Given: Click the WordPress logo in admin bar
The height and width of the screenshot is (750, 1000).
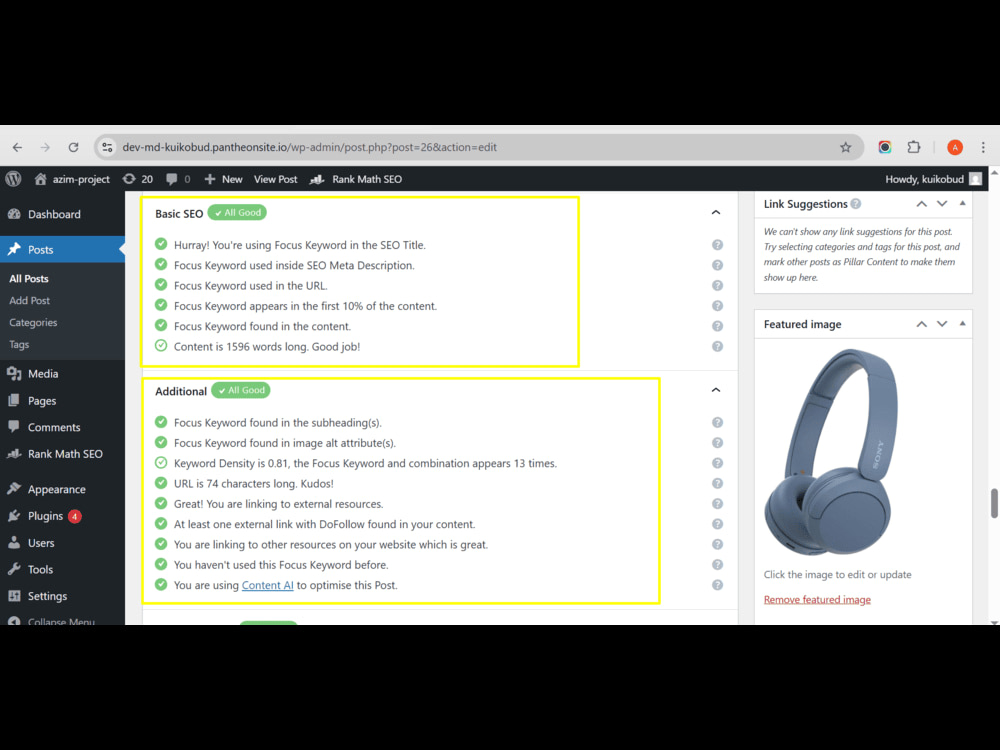Looking at the screenshot, I should 13,179.
